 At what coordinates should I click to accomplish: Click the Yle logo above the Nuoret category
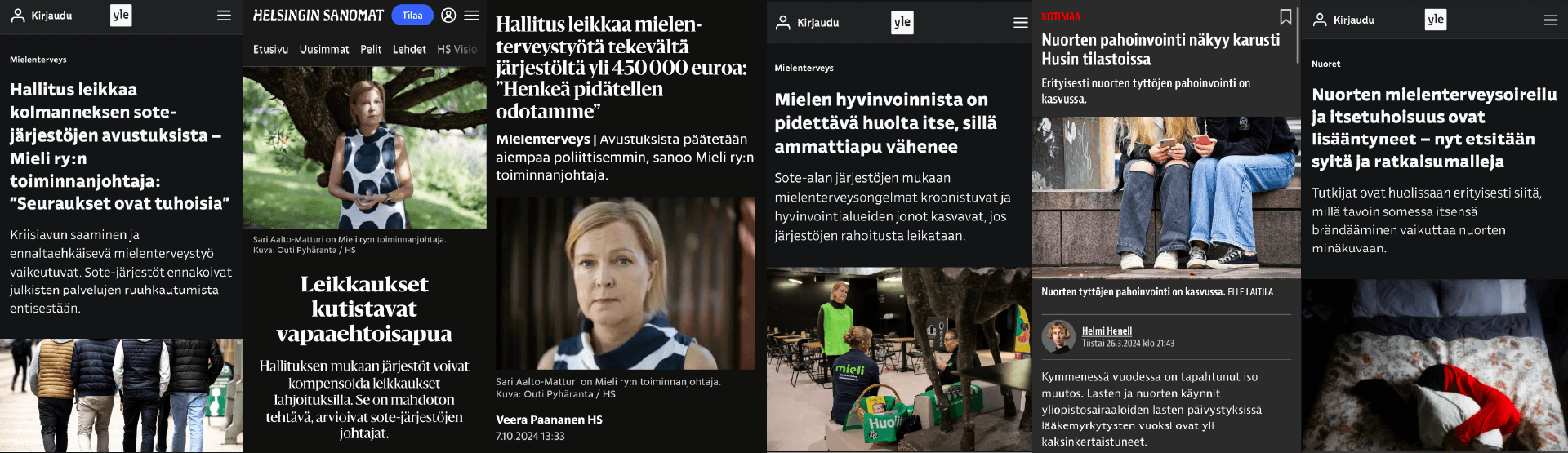tap(1436, 20)
